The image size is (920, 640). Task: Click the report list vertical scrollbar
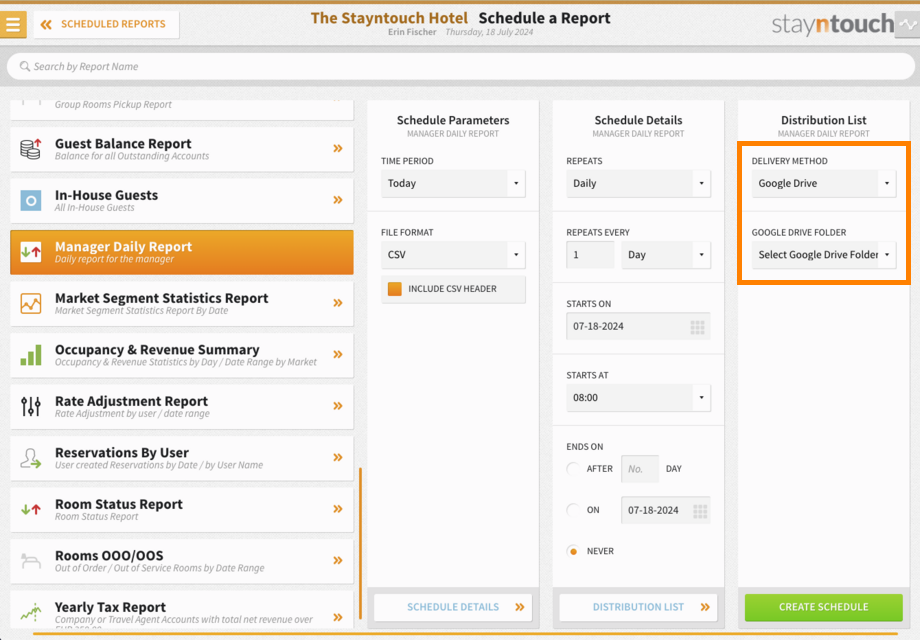[360, 543]
